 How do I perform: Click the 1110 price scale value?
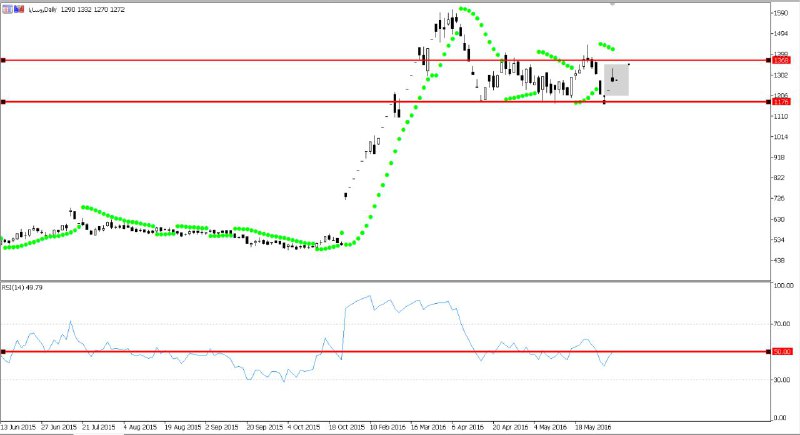click(x=781, y=117)
